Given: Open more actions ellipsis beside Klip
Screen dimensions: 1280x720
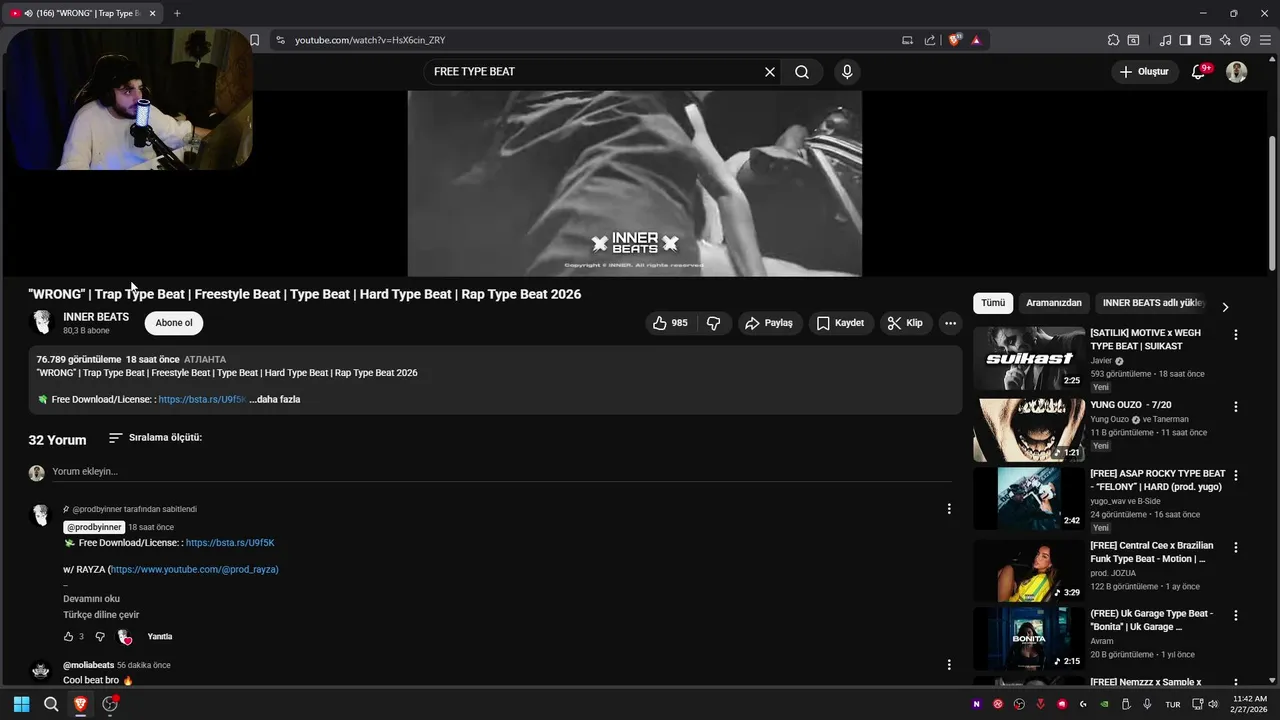Looking at the screenshot, I should 950,323.
